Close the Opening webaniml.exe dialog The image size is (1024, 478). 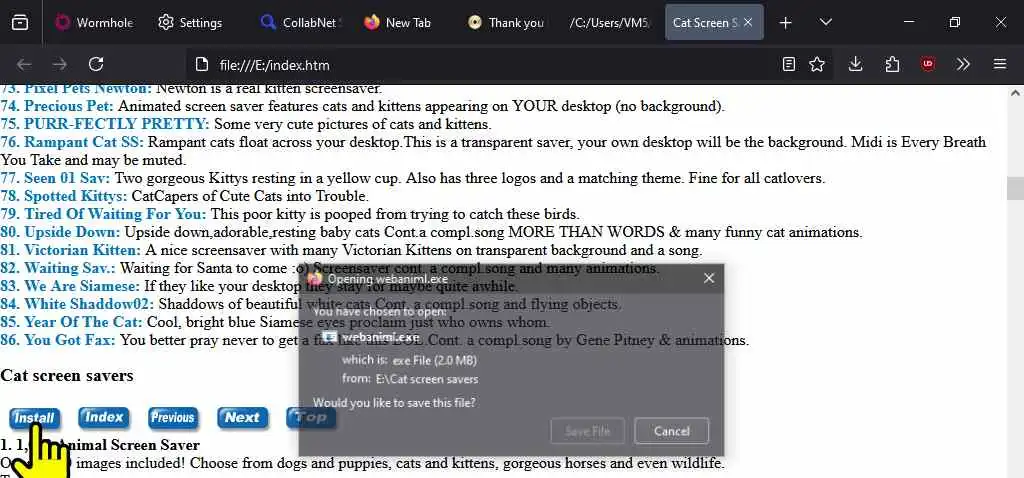point(709,279)
